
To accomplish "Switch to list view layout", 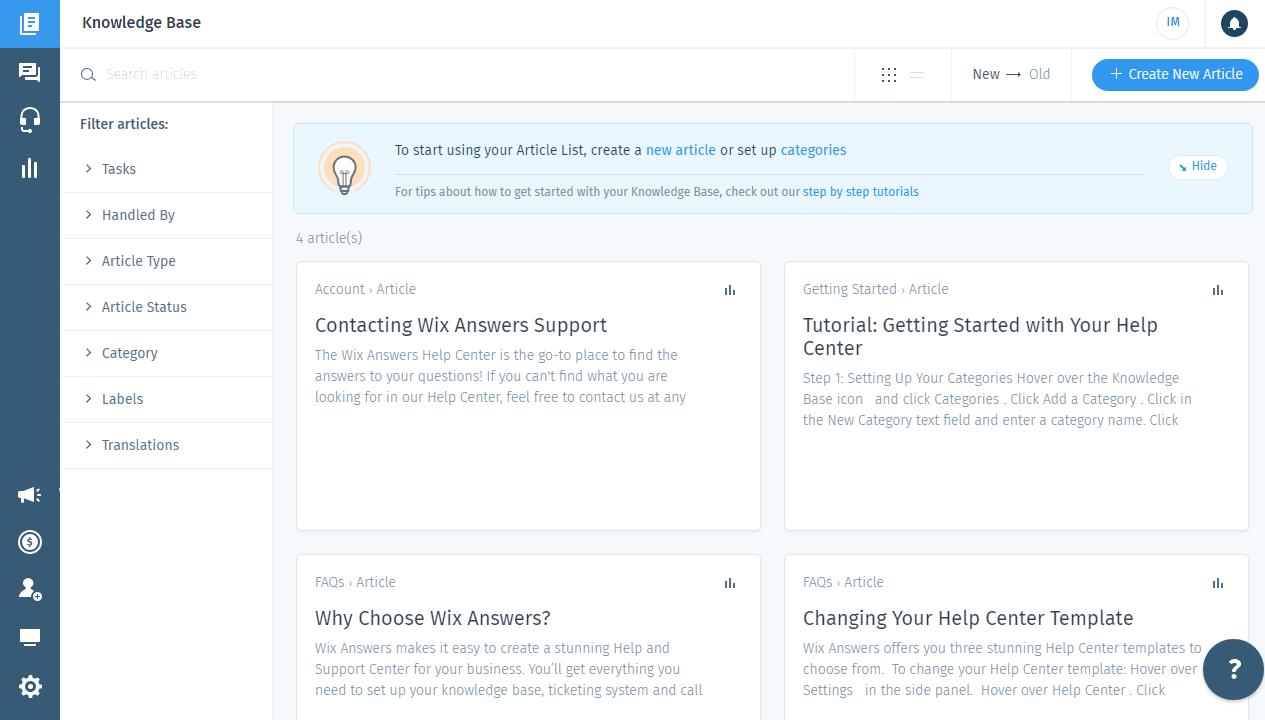I will point(917,75).
